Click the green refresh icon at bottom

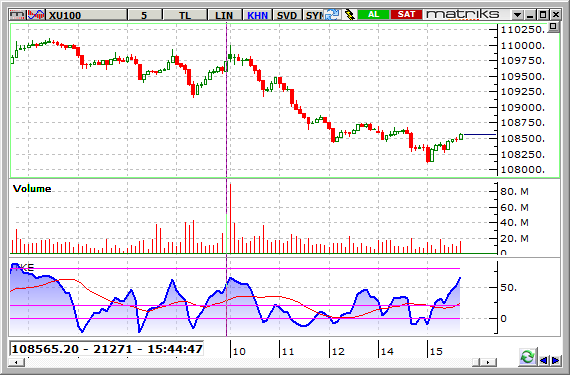tap(528, 356)
